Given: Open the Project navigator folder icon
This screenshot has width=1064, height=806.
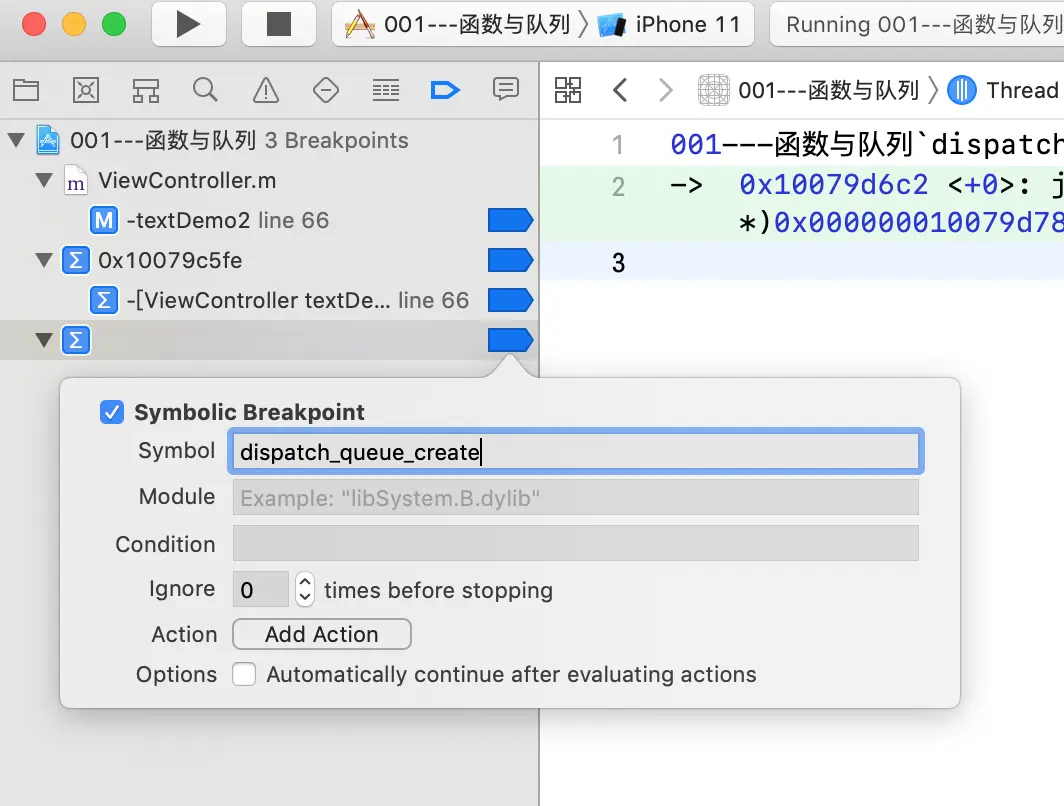Looking at the screenshot, I should (26, 90).
